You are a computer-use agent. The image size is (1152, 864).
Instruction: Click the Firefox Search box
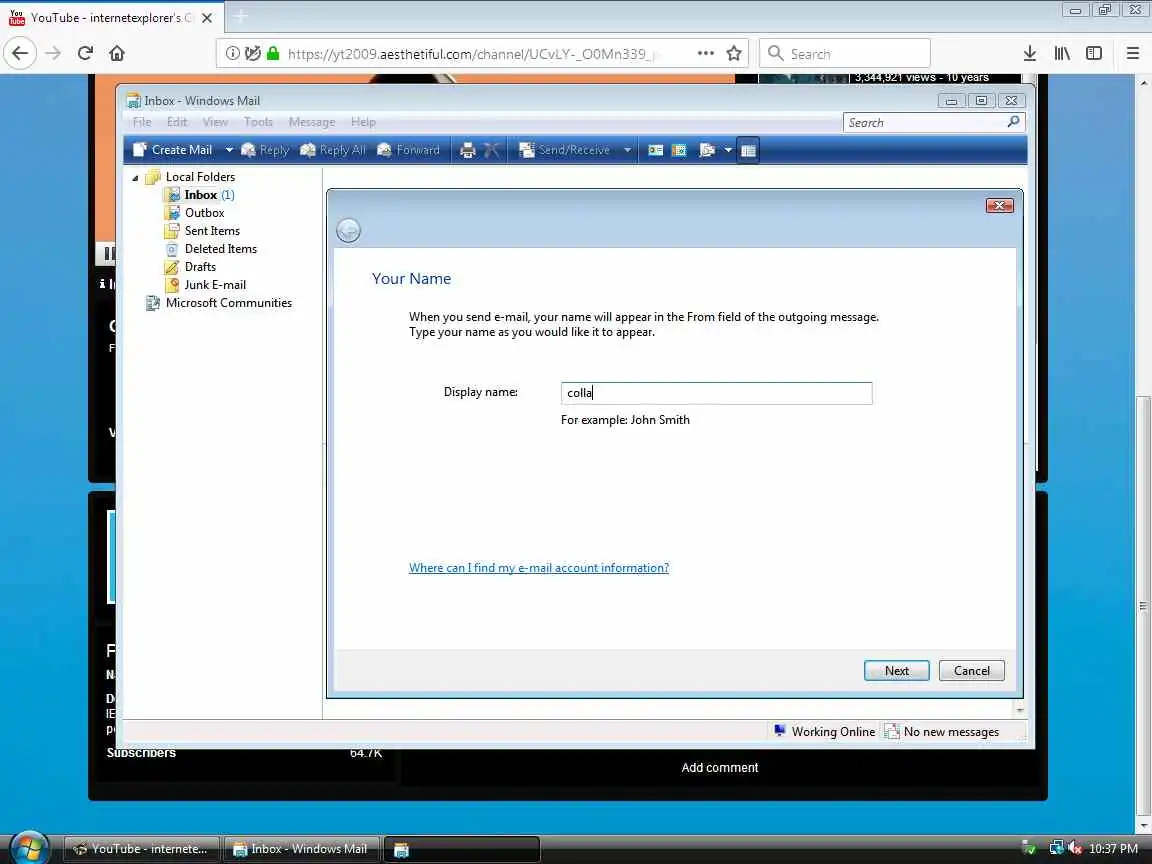(x=845, y=54)
